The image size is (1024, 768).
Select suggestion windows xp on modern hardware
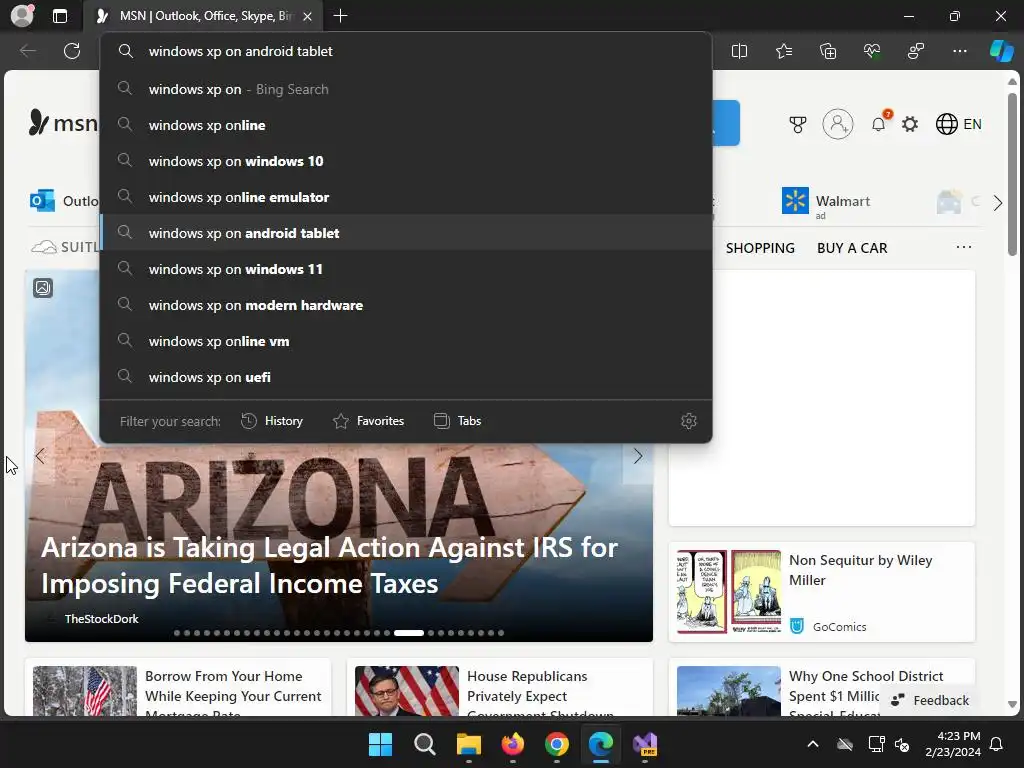click(406, 304)
